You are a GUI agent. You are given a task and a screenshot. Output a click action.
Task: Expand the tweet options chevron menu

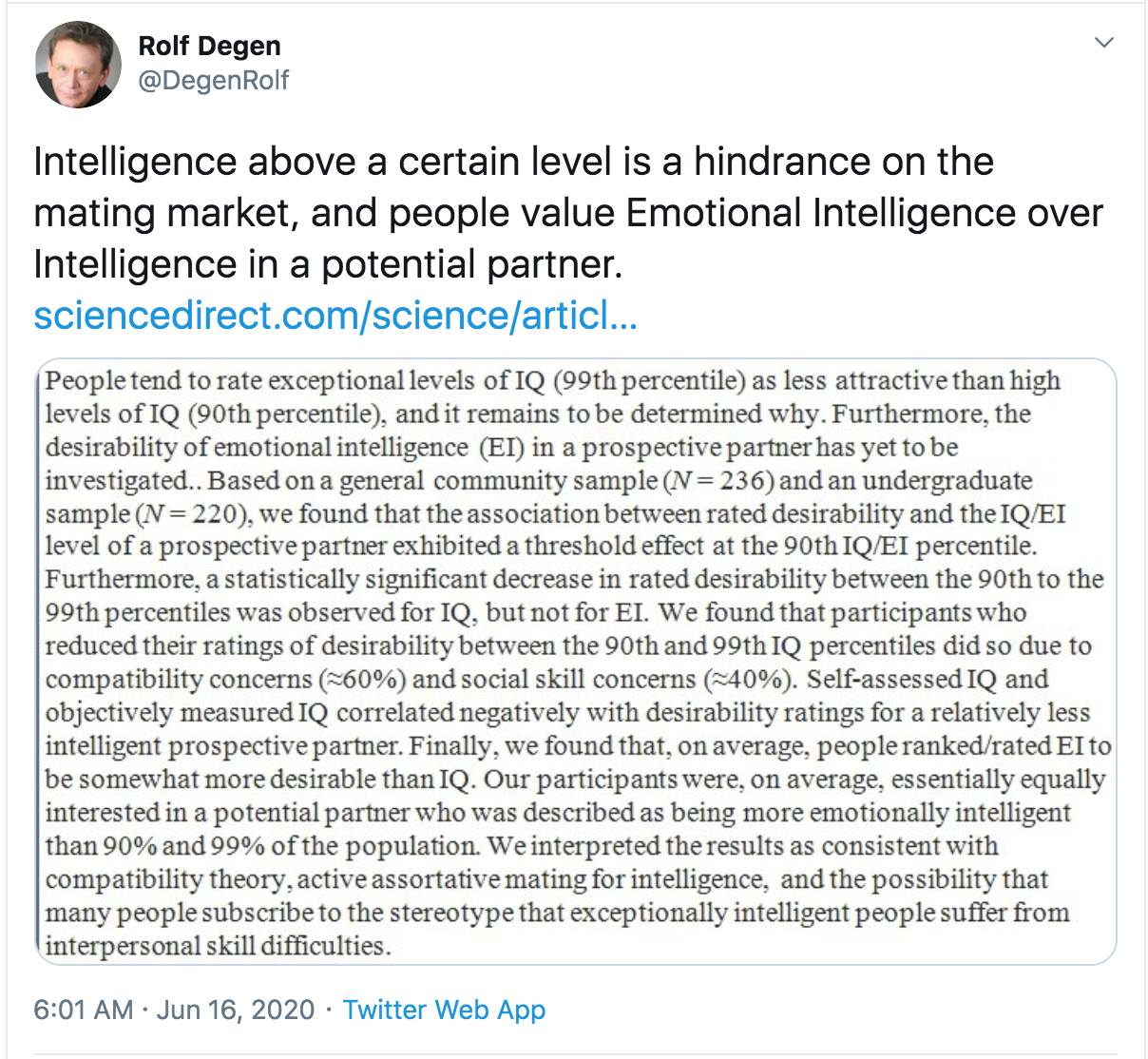(1103, 44)
